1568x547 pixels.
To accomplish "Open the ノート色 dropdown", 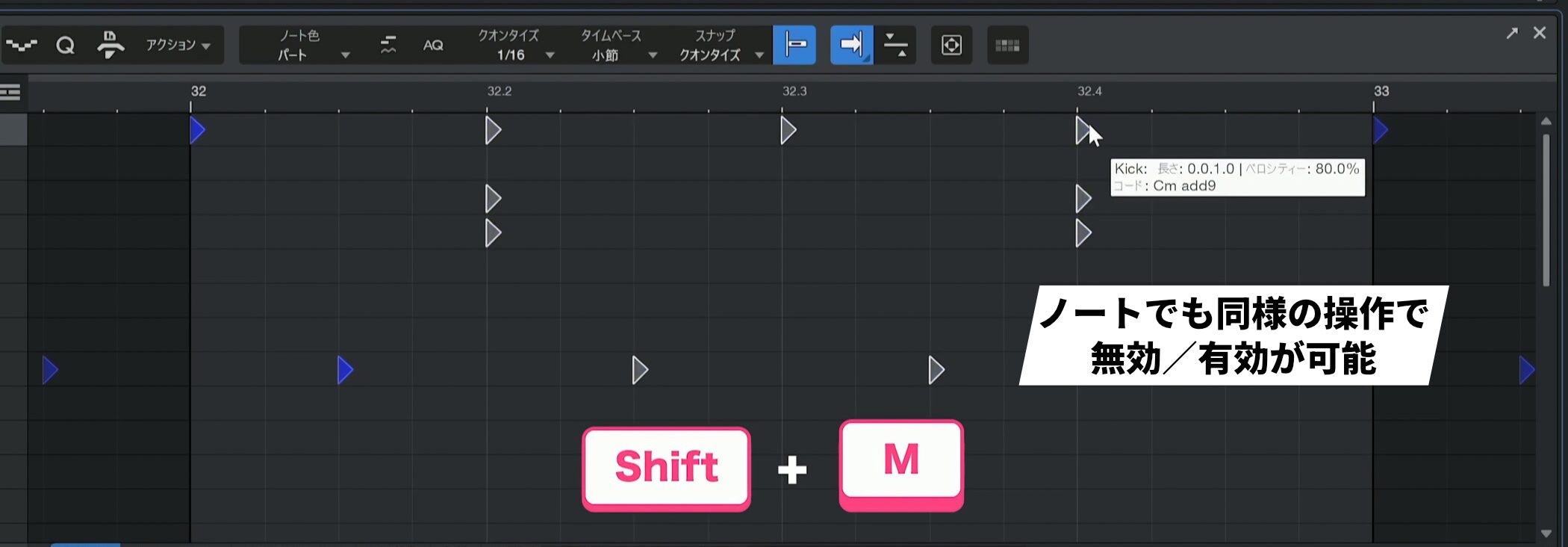I will [x=314, y=46].
